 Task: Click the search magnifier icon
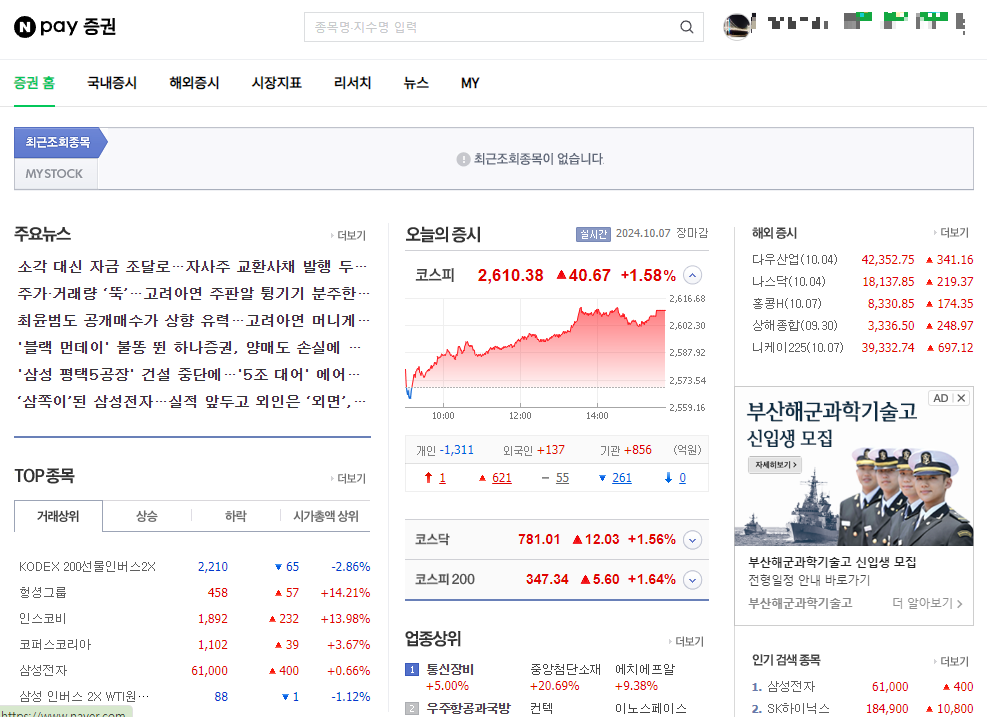(x=687, y=27)
